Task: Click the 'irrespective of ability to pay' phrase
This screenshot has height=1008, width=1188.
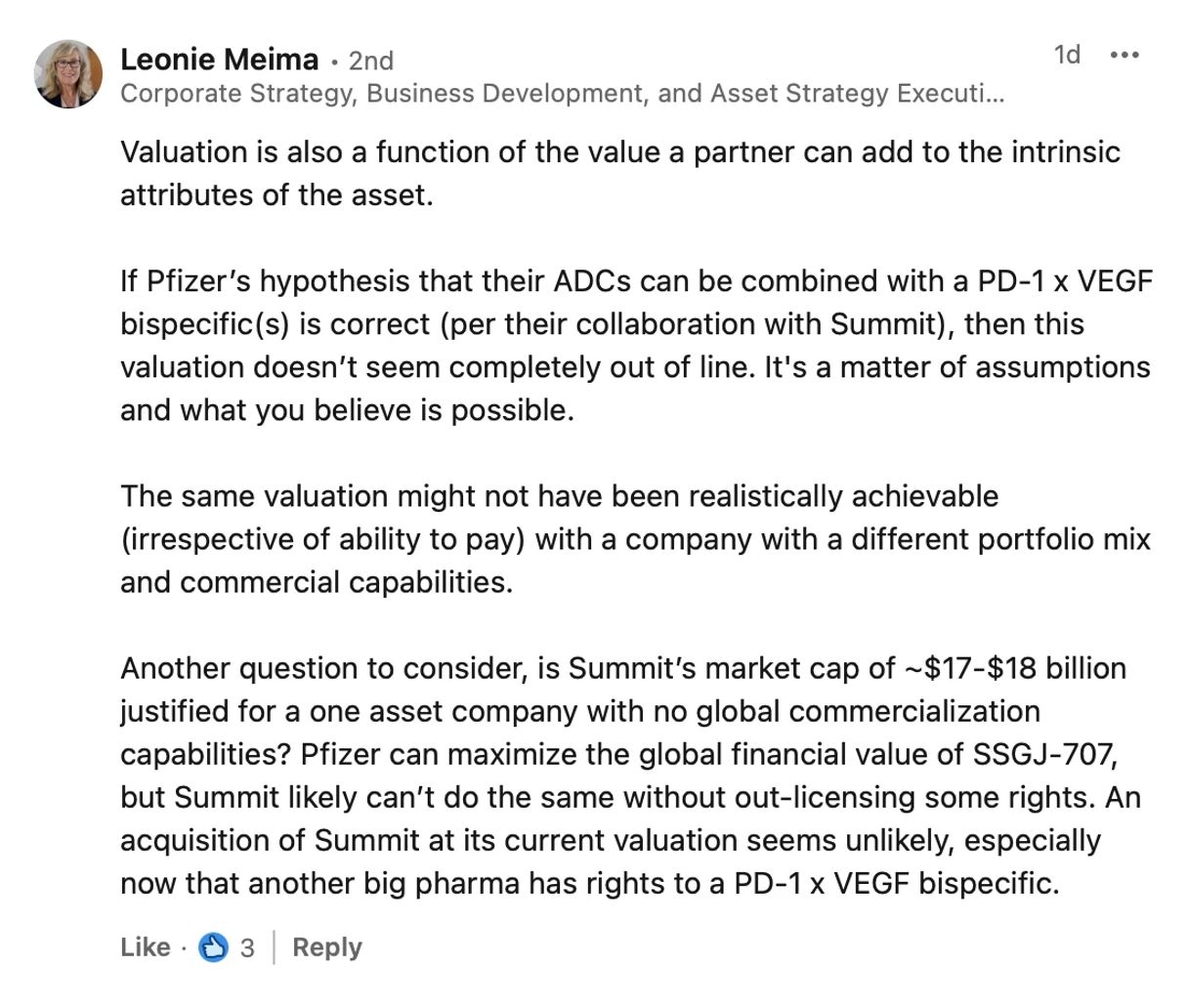Action: (x=323, y=539)
